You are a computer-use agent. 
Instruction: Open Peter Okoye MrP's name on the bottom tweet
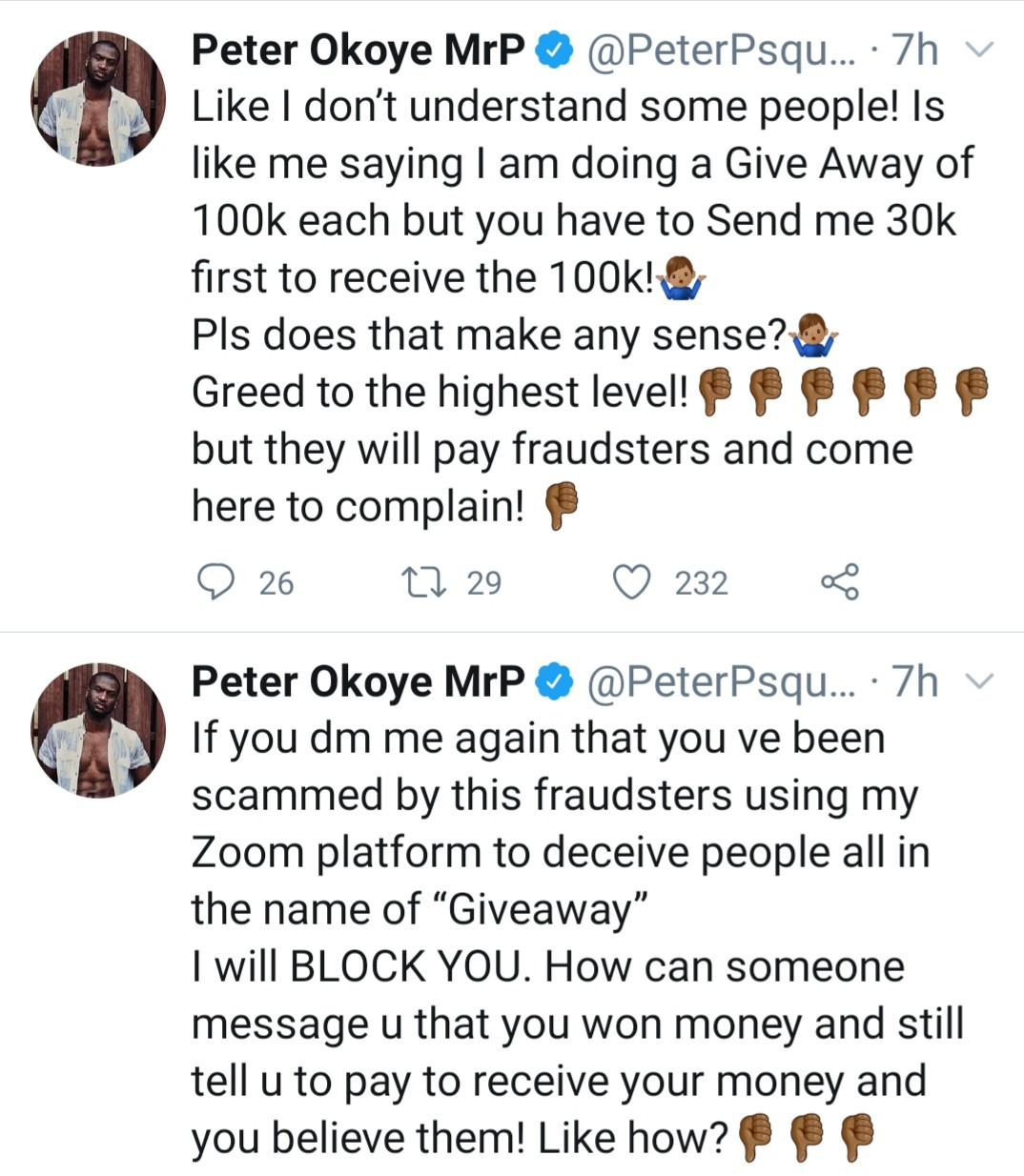click(x=358, y=681)
